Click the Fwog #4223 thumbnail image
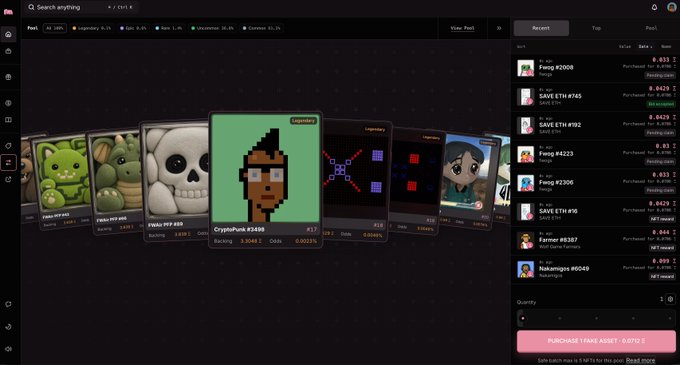The image size is (680, 365). point(526,155)
